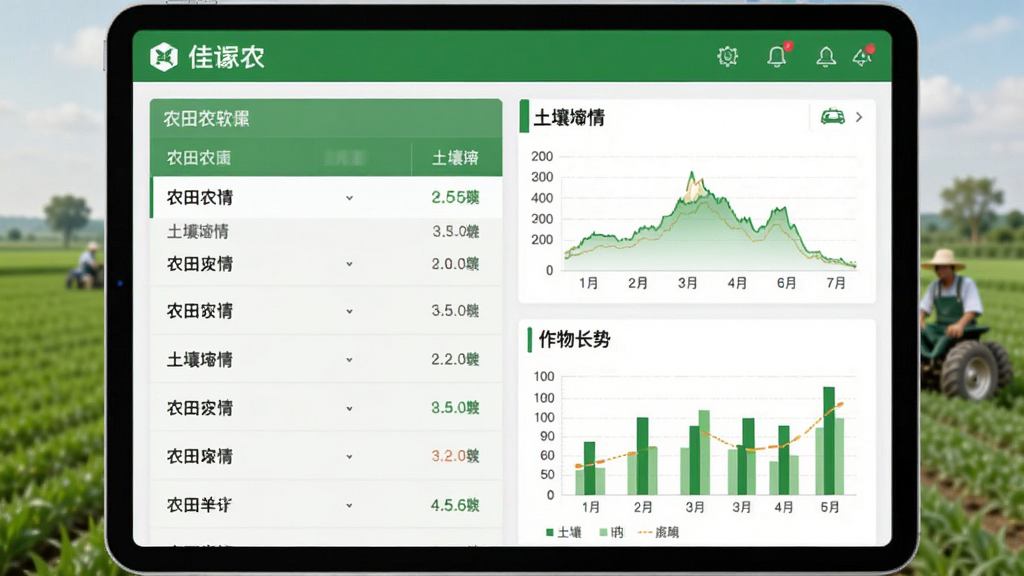Click the first table column header '农田农'

click(199, 157)
